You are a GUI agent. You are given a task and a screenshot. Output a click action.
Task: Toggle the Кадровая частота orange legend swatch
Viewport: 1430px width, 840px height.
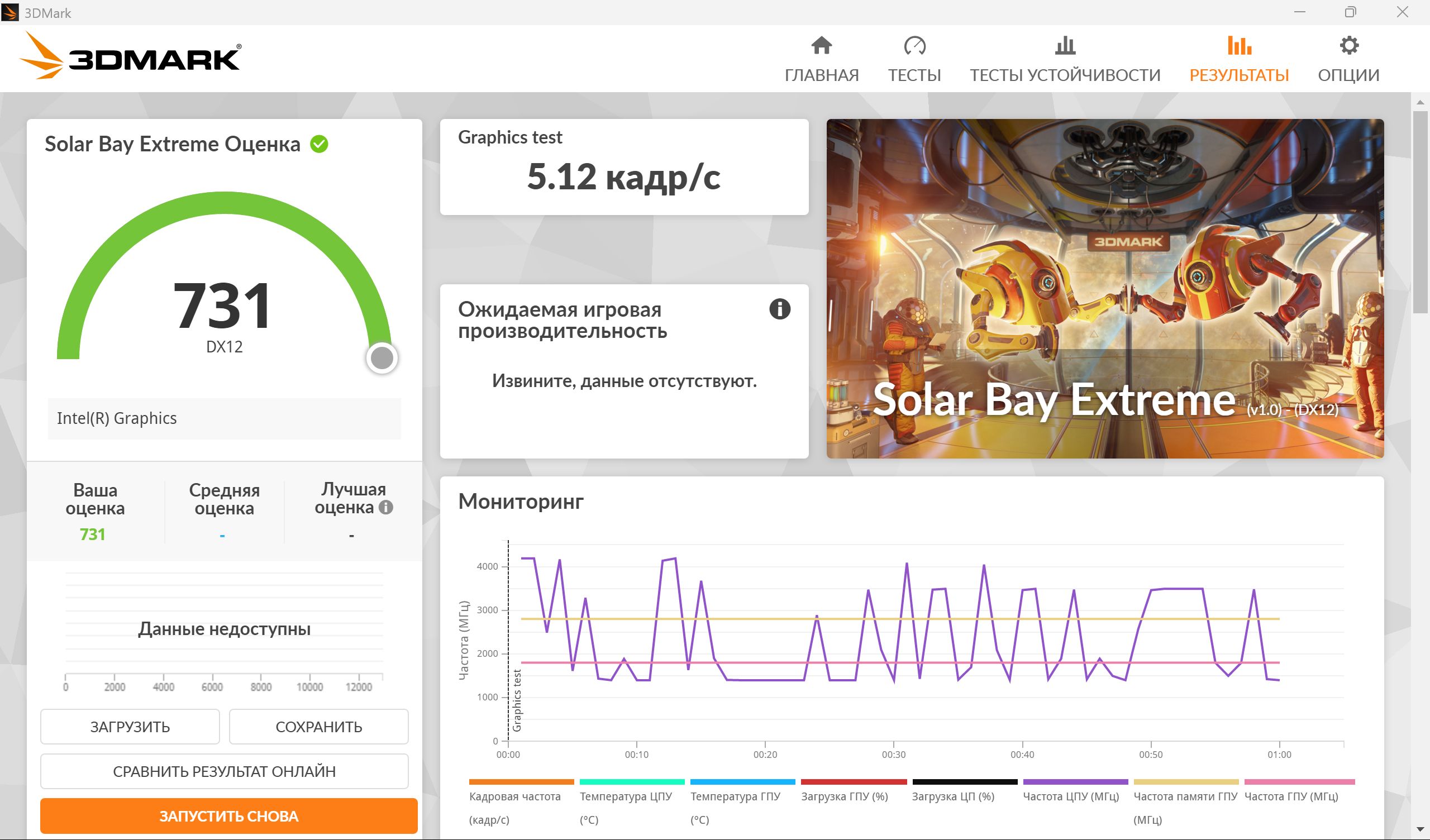tap(522, 782)
